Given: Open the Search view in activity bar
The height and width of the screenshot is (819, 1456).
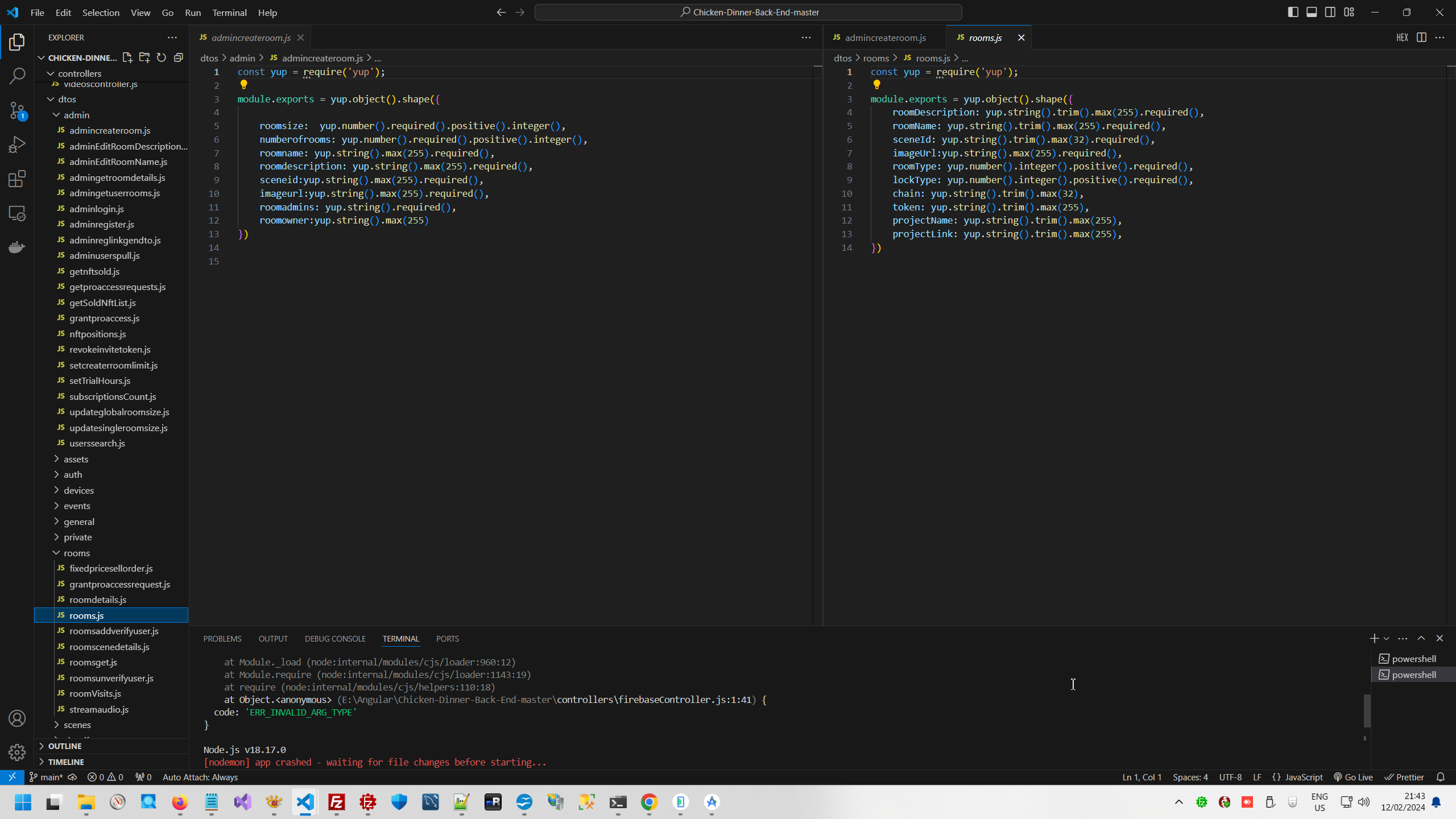Looking at the screenshot, I should point(17,76).
